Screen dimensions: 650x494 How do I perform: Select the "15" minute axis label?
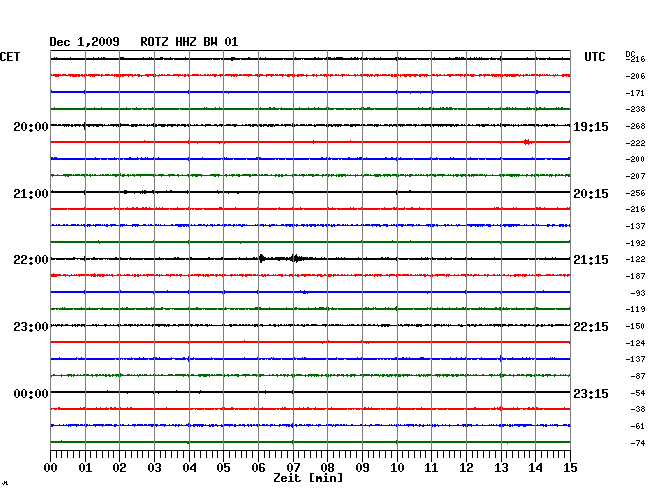pyautogui.click(x=570, y=468)
